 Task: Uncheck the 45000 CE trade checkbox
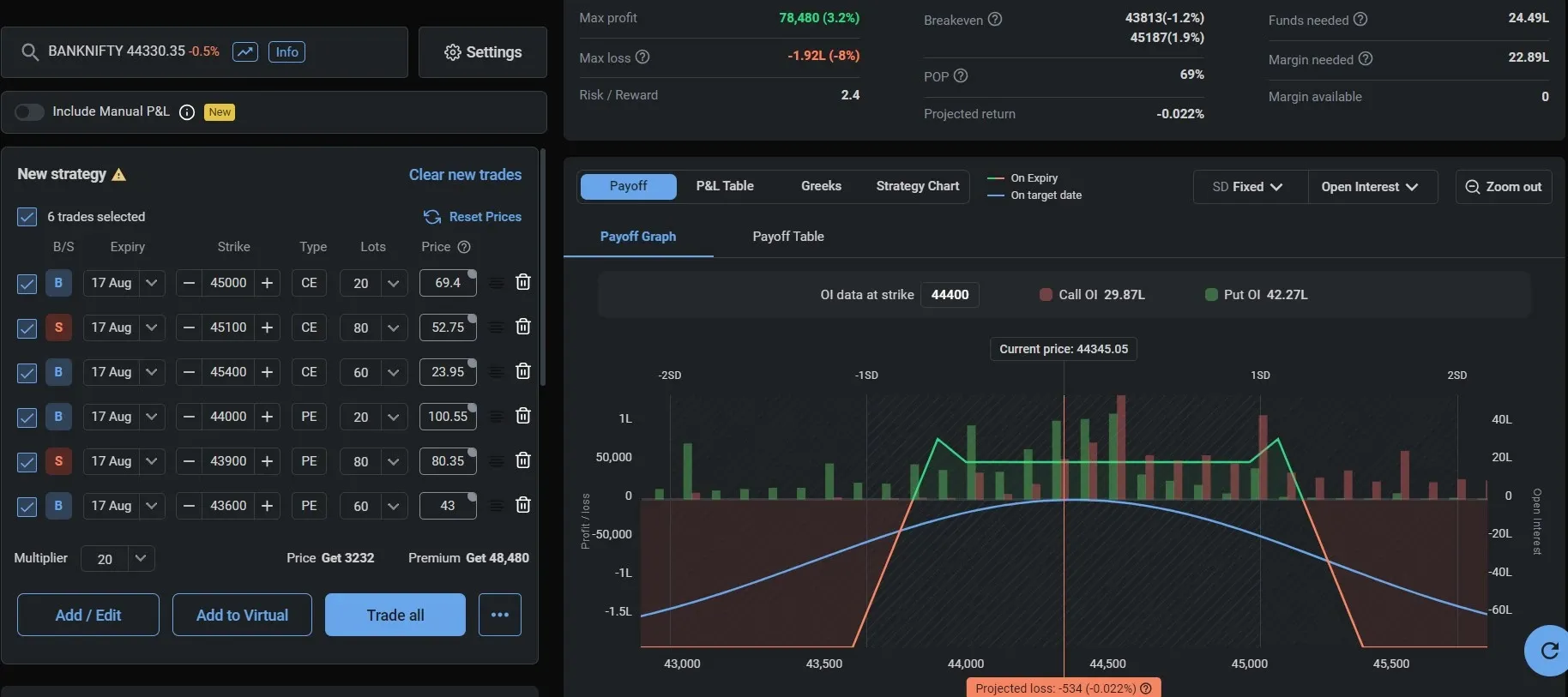click(27, 284)
